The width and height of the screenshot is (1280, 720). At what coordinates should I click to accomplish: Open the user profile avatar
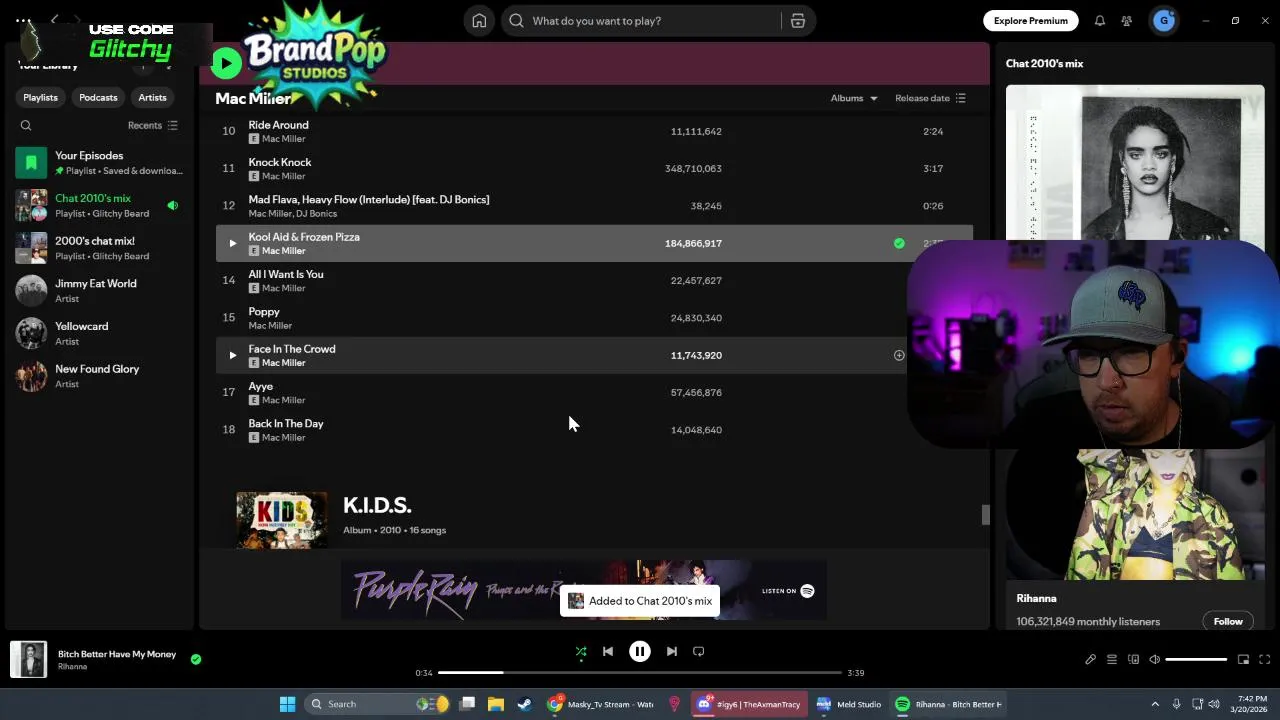tap(1164, 20)
